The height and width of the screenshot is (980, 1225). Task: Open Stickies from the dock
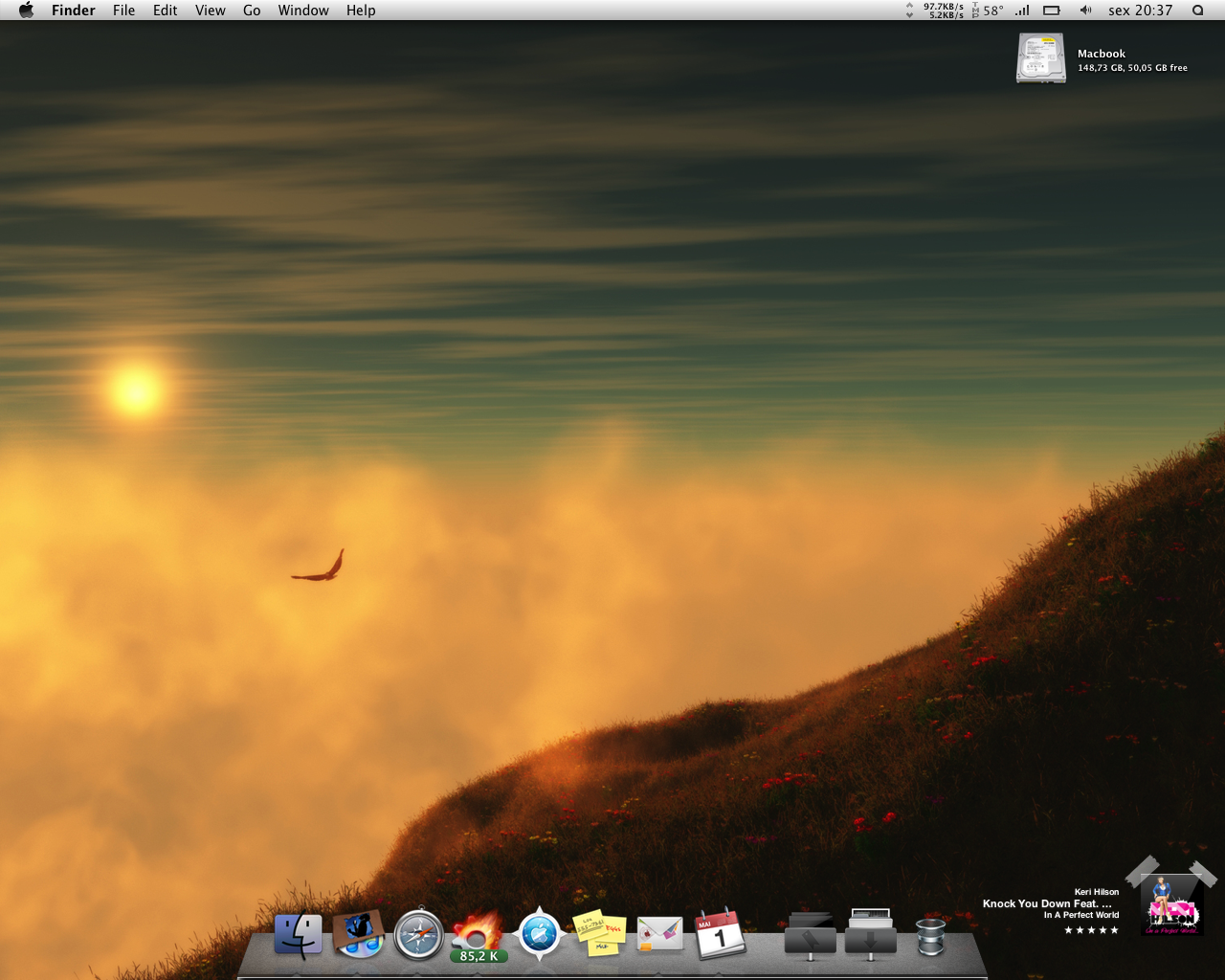pos(599,934)
